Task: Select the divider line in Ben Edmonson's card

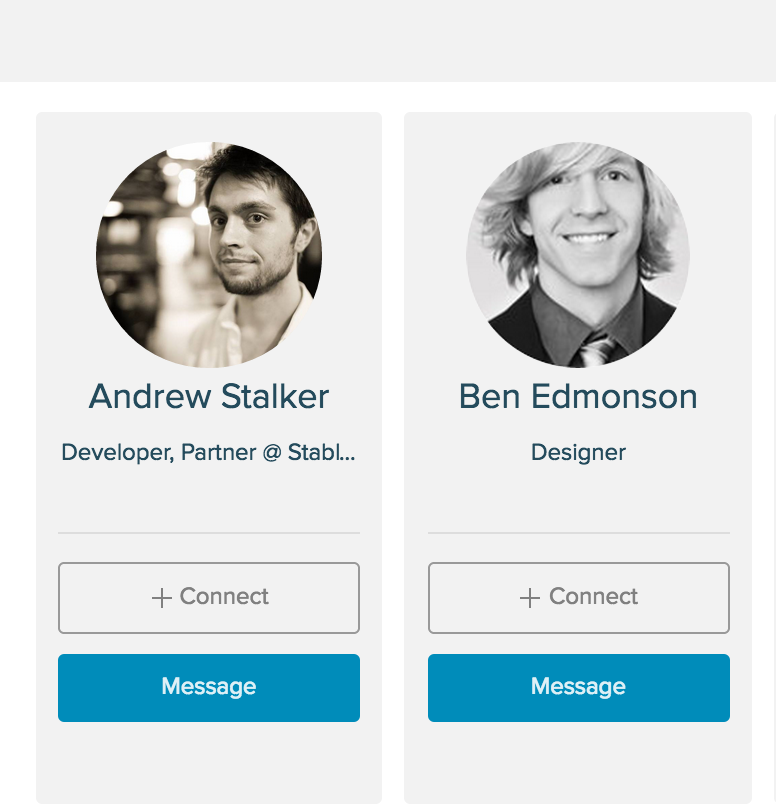Action: pyautogui.click(x=578, y=533)
